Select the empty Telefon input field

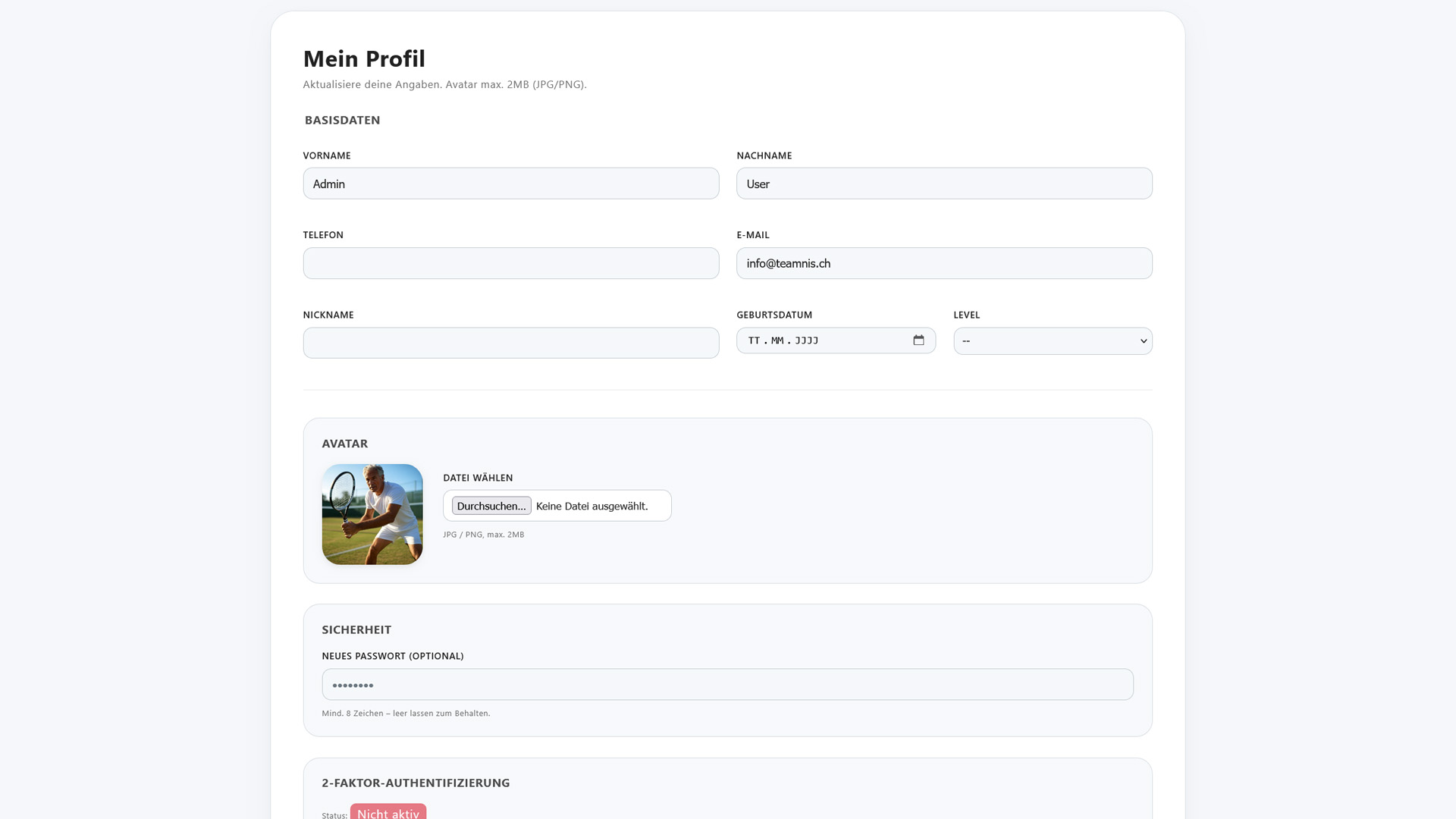(x=510, y=263)
